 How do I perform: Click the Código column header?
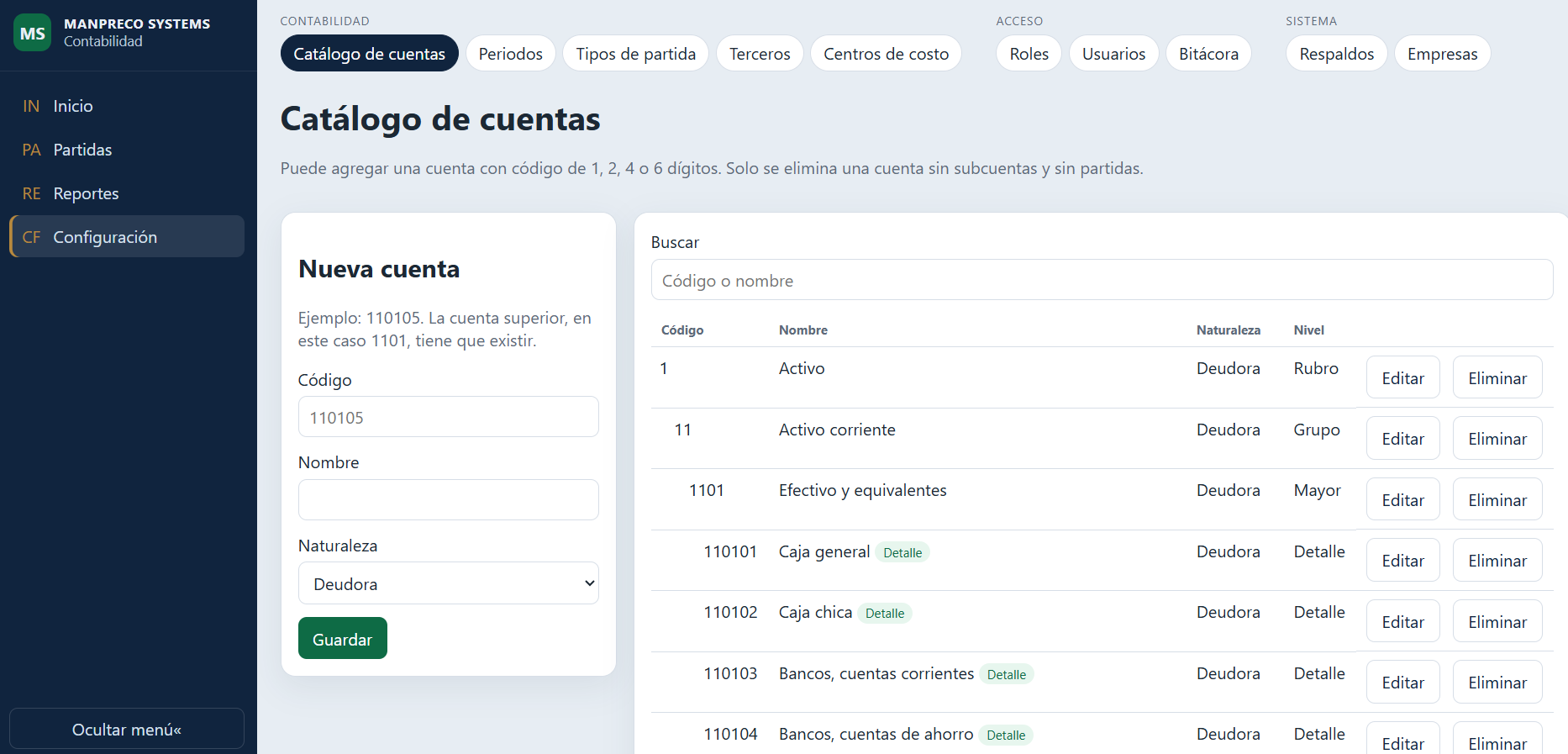(x=682, y=330)
